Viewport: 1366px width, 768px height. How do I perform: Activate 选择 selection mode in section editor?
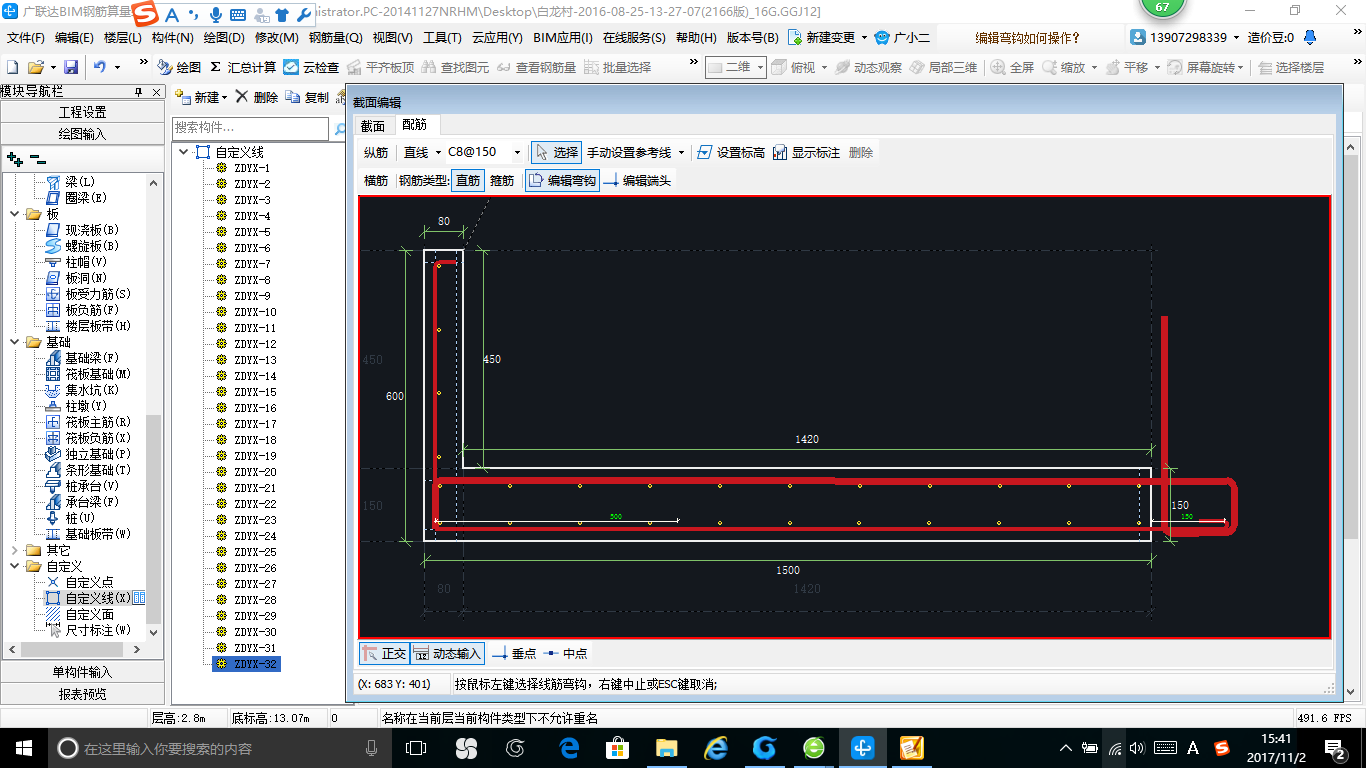click(x=556, y=152)
